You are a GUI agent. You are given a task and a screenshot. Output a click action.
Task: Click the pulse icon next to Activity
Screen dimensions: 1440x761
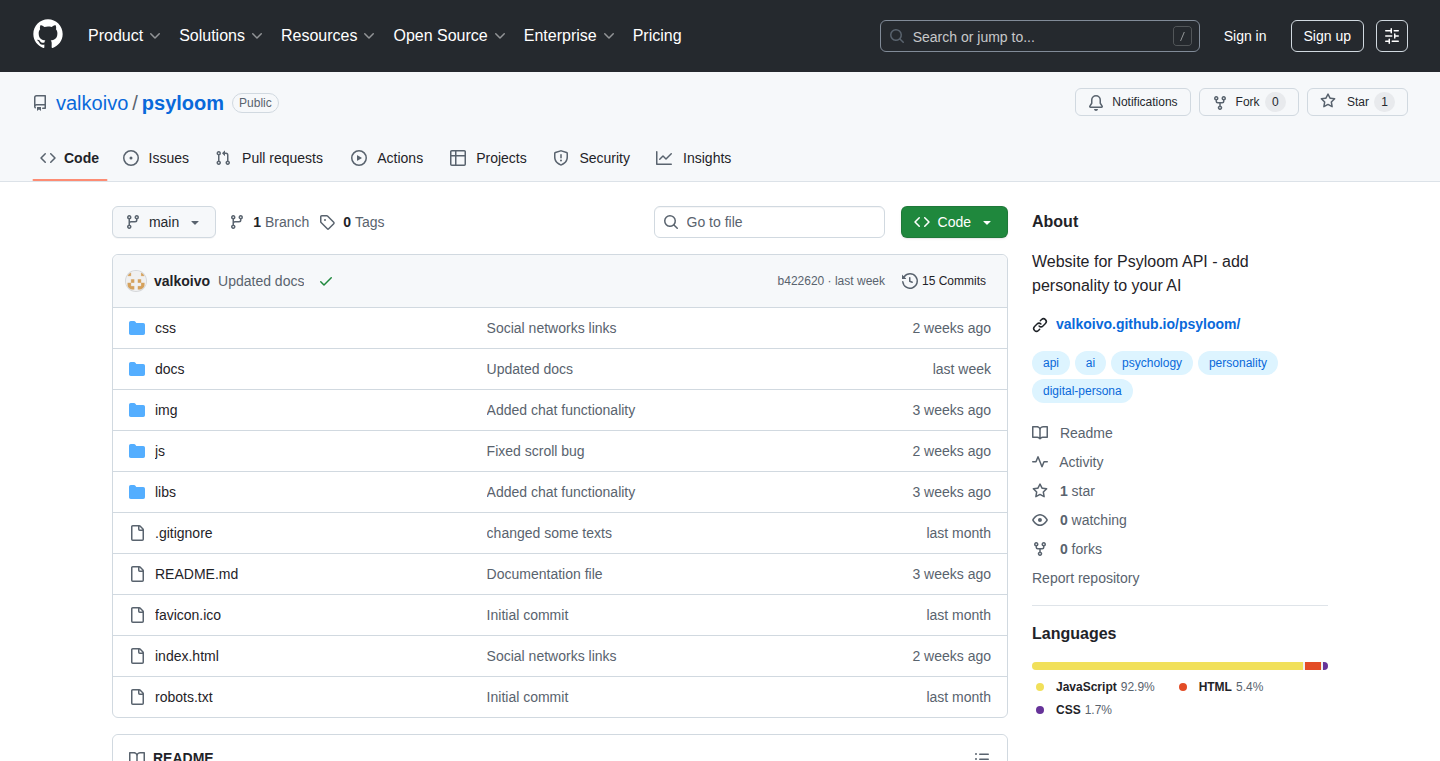(1040, 462)
